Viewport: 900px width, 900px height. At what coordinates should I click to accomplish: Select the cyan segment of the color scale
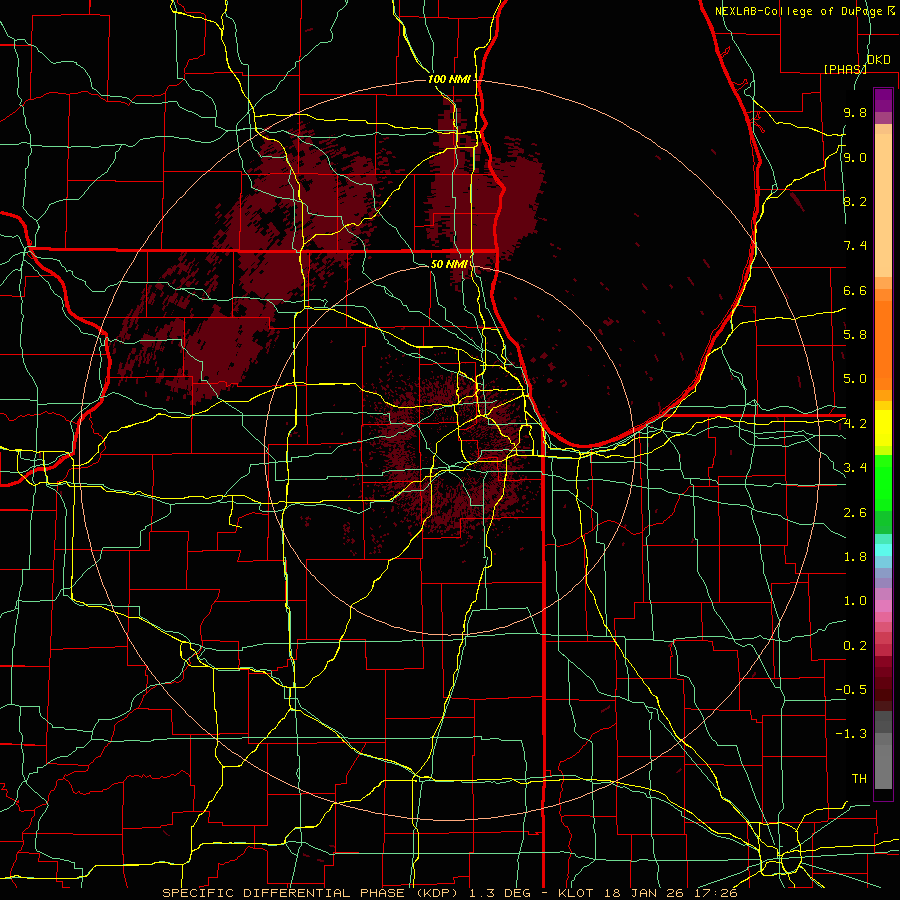coord(883,550)
